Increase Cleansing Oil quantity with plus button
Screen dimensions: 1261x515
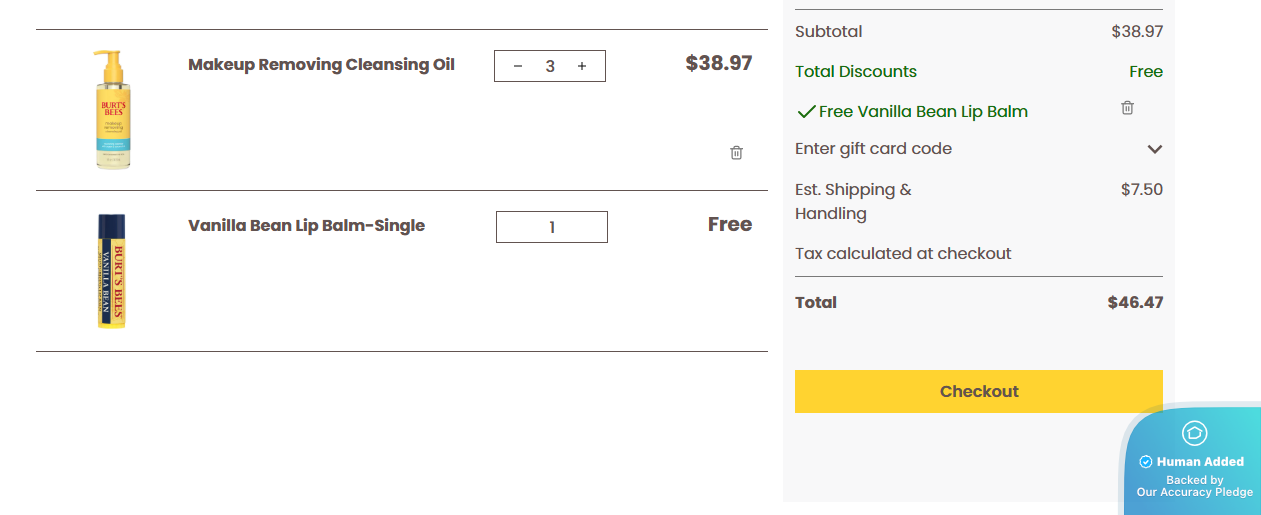pyautogui.click(x=582, y=66)
